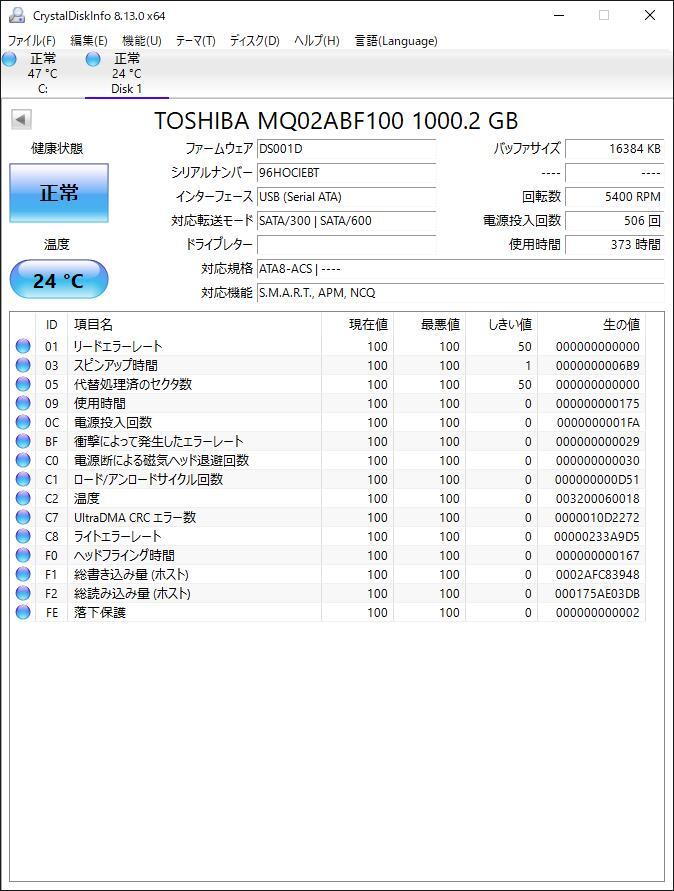Image resolution: width=674 pixels, height=891 pixels.
Task: Select the ヘッドフライング時間 attribute name
Action: pyautogui.click(x=124, y=555)
